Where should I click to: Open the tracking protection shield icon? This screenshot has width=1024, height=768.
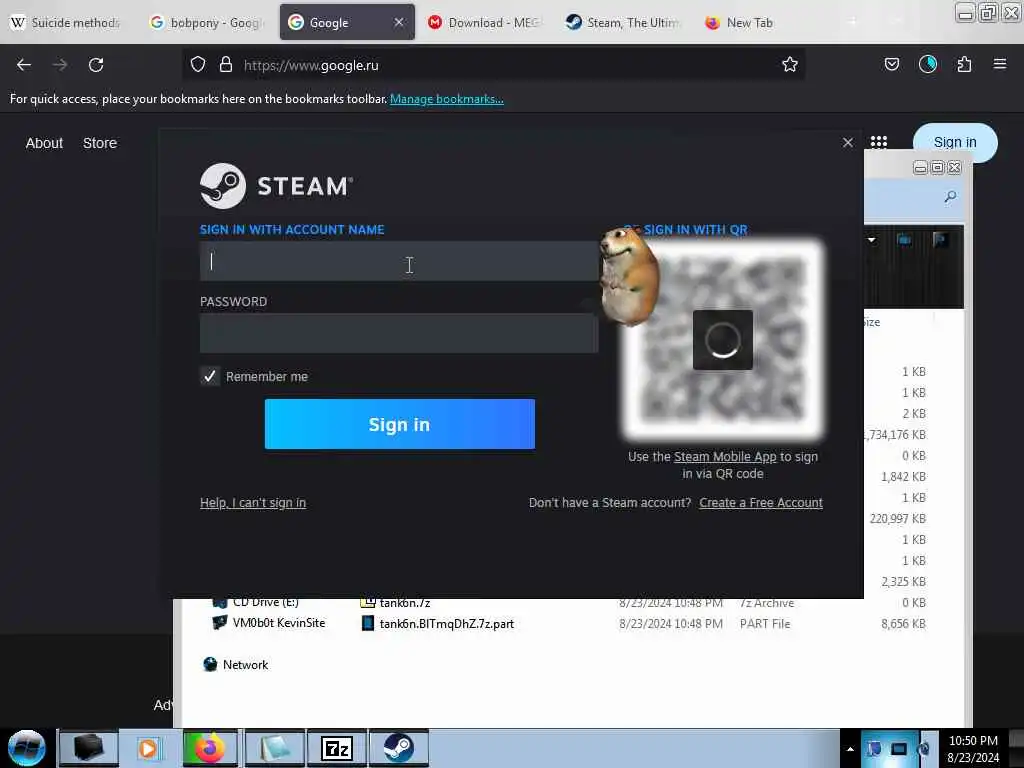point(198,65)
